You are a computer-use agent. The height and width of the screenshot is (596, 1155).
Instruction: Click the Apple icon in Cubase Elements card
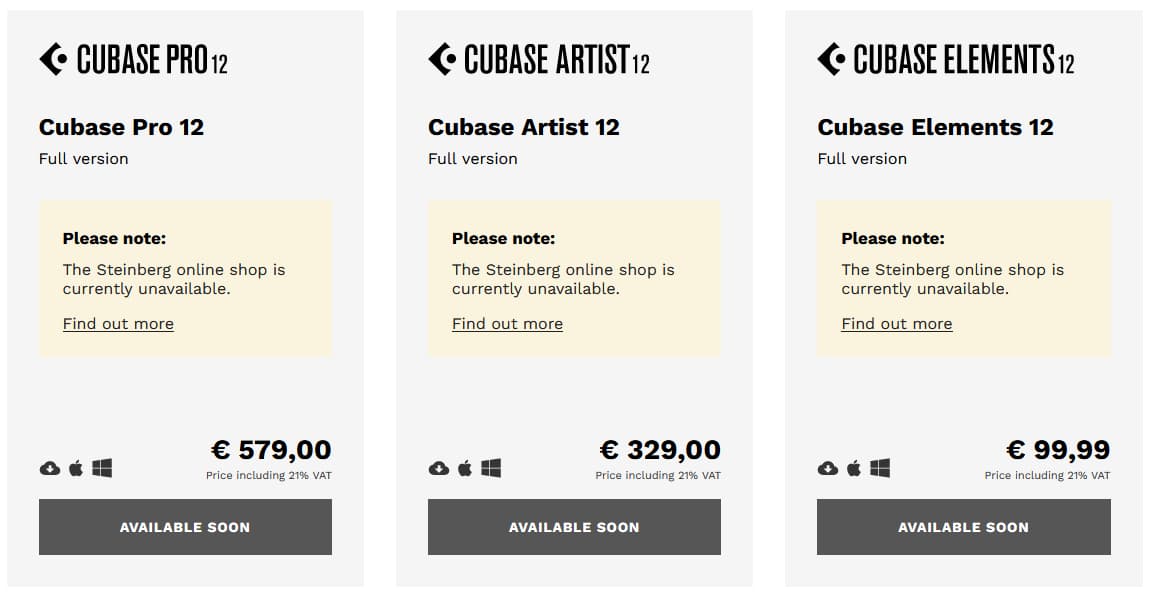[854, 468]
